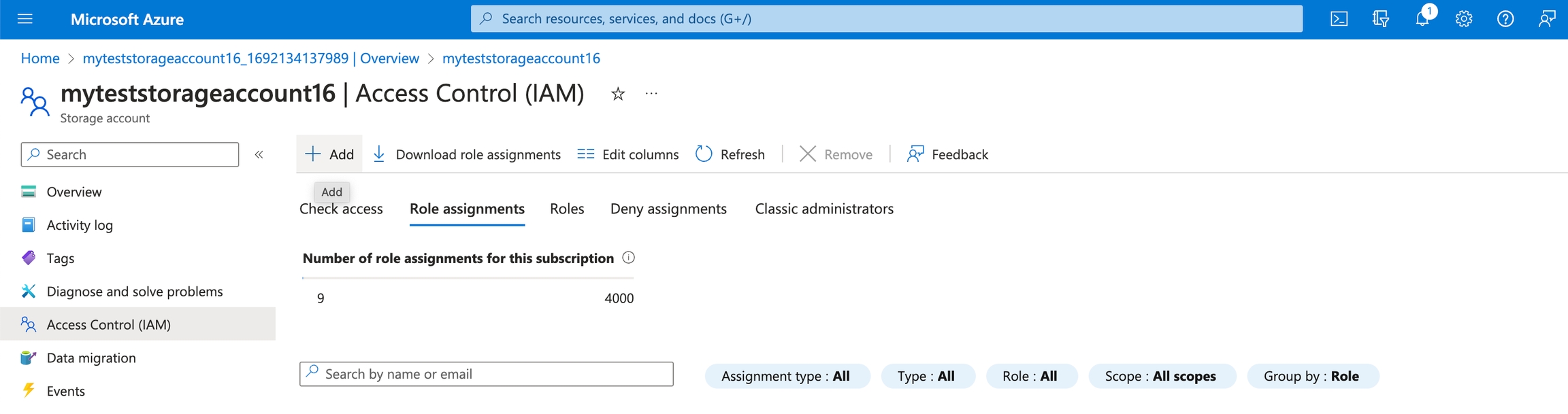The height and width of the screenshot is (414, 1568).
Task: Change the Group by Role option
Action: click(x=1312, y=376)
